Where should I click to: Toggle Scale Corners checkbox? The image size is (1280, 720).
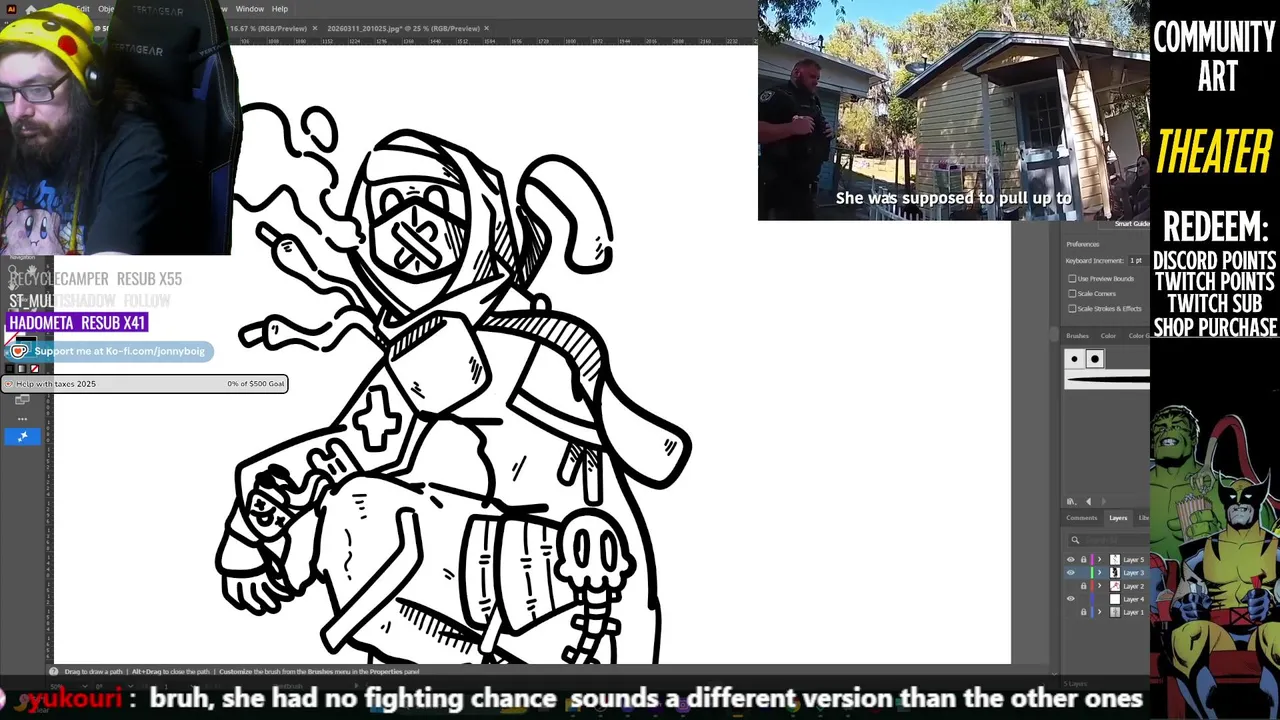click(x=1072, y=294)
